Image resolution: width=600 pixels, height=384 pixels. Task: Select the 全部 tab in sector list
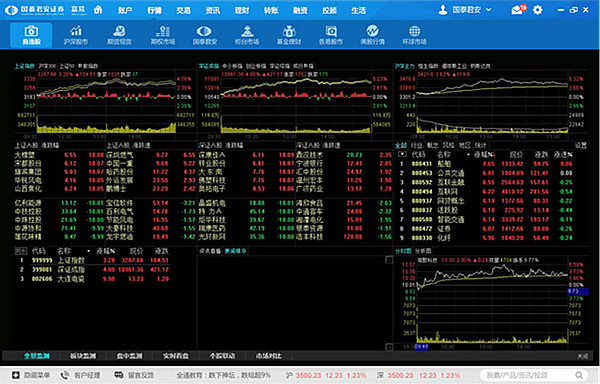pyautogui.click(x=401, y=145)
